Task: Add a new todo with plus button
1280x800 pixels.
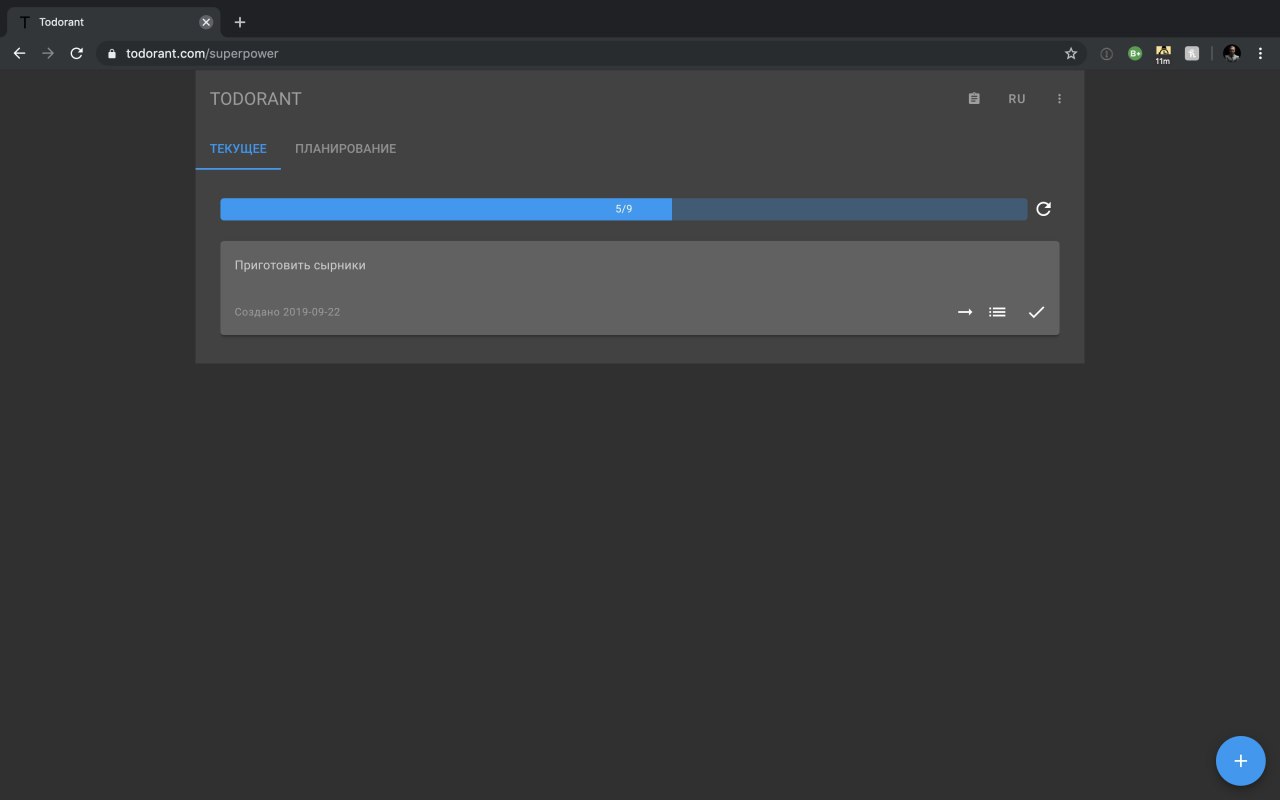Action: tap(1241, 761)
